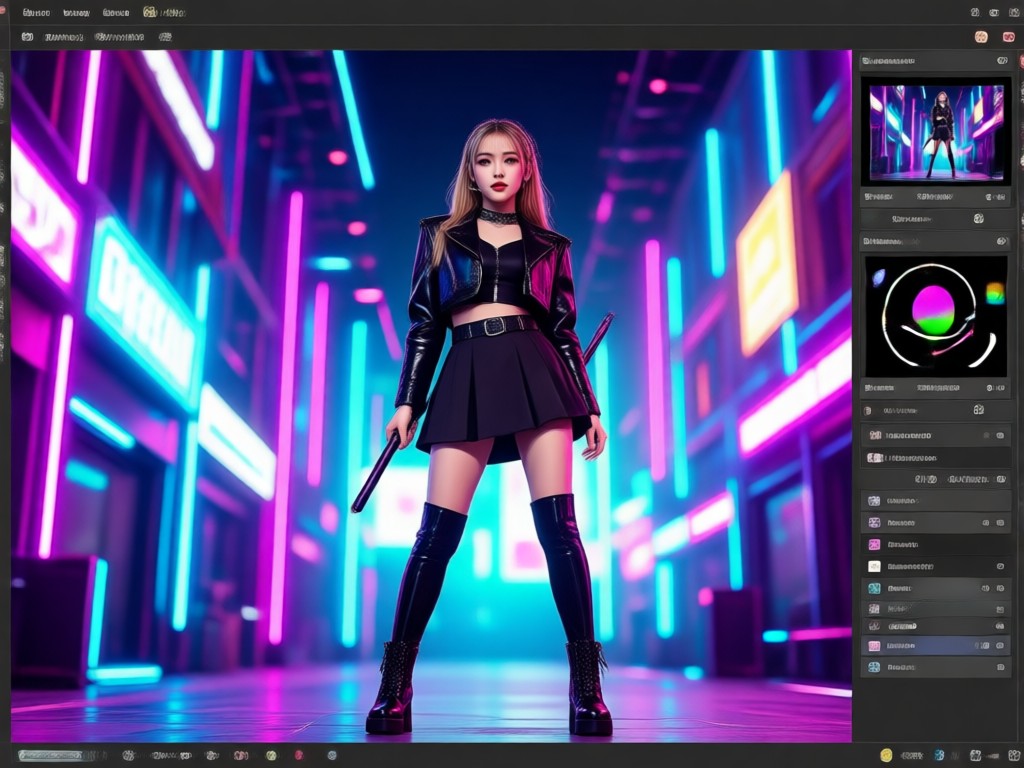Viewport: 1024px width, 768px height.
Task: Click the peach circular icon in the upper-right toolbar
Action: [x=981, y=37]
